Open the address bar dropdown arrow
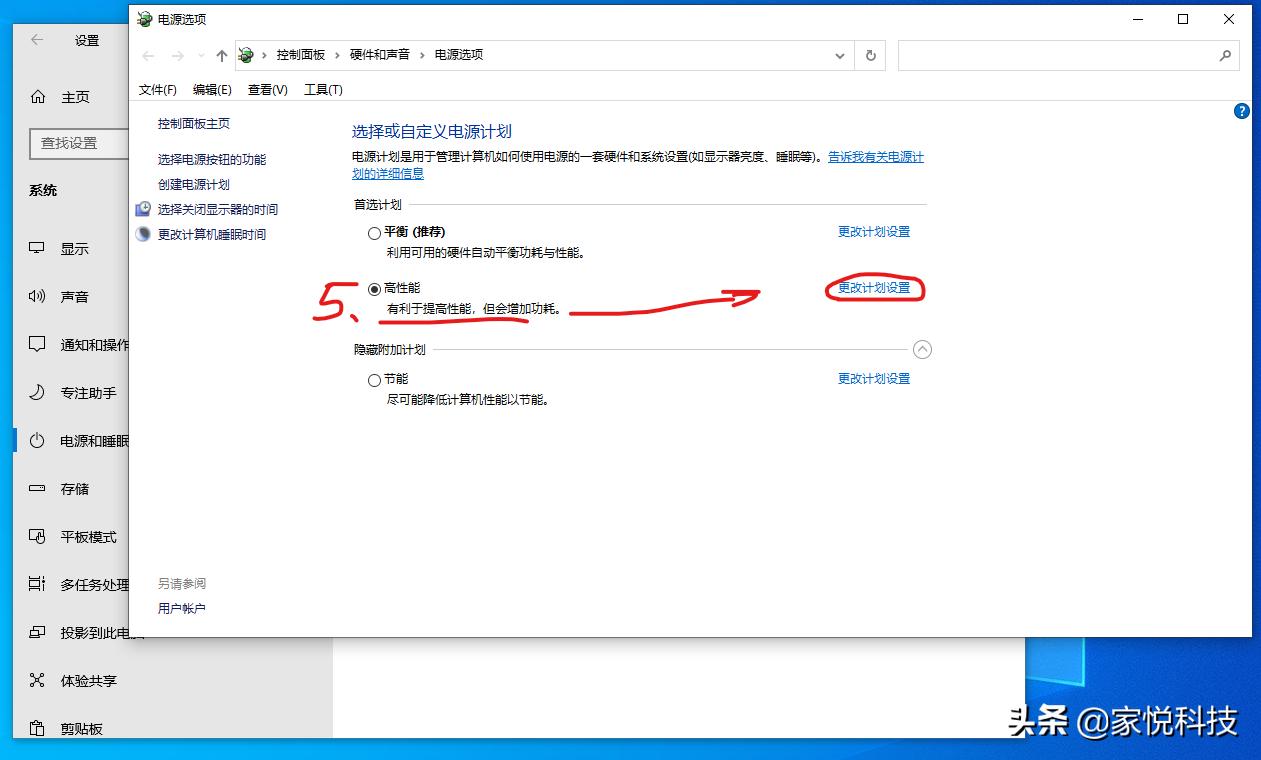 840,55
